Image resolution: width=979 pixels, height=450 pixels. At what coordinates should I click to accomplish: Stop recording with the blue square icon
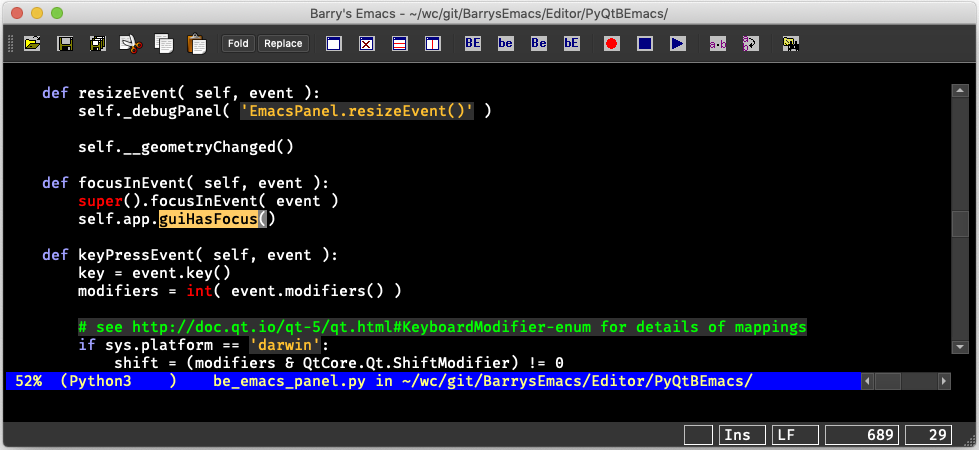[644, 44]
